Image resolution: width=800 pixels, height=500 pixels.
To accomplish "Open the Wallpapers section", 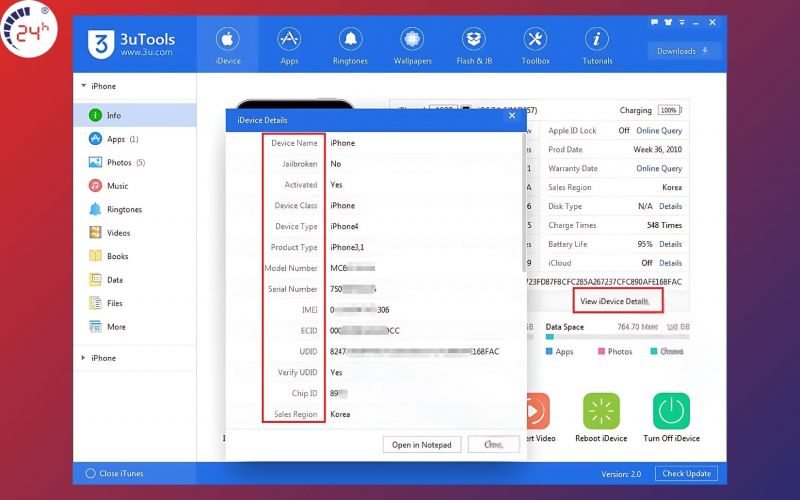I will (412, 45).
